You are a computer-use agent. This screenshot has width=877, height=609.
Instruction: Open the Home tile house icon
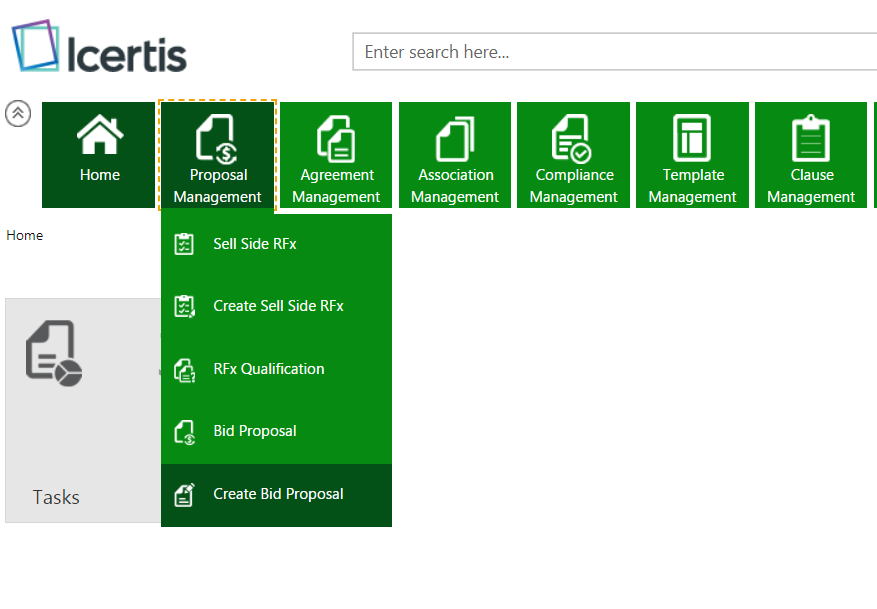pyautogui.click(x=100, y=137)
